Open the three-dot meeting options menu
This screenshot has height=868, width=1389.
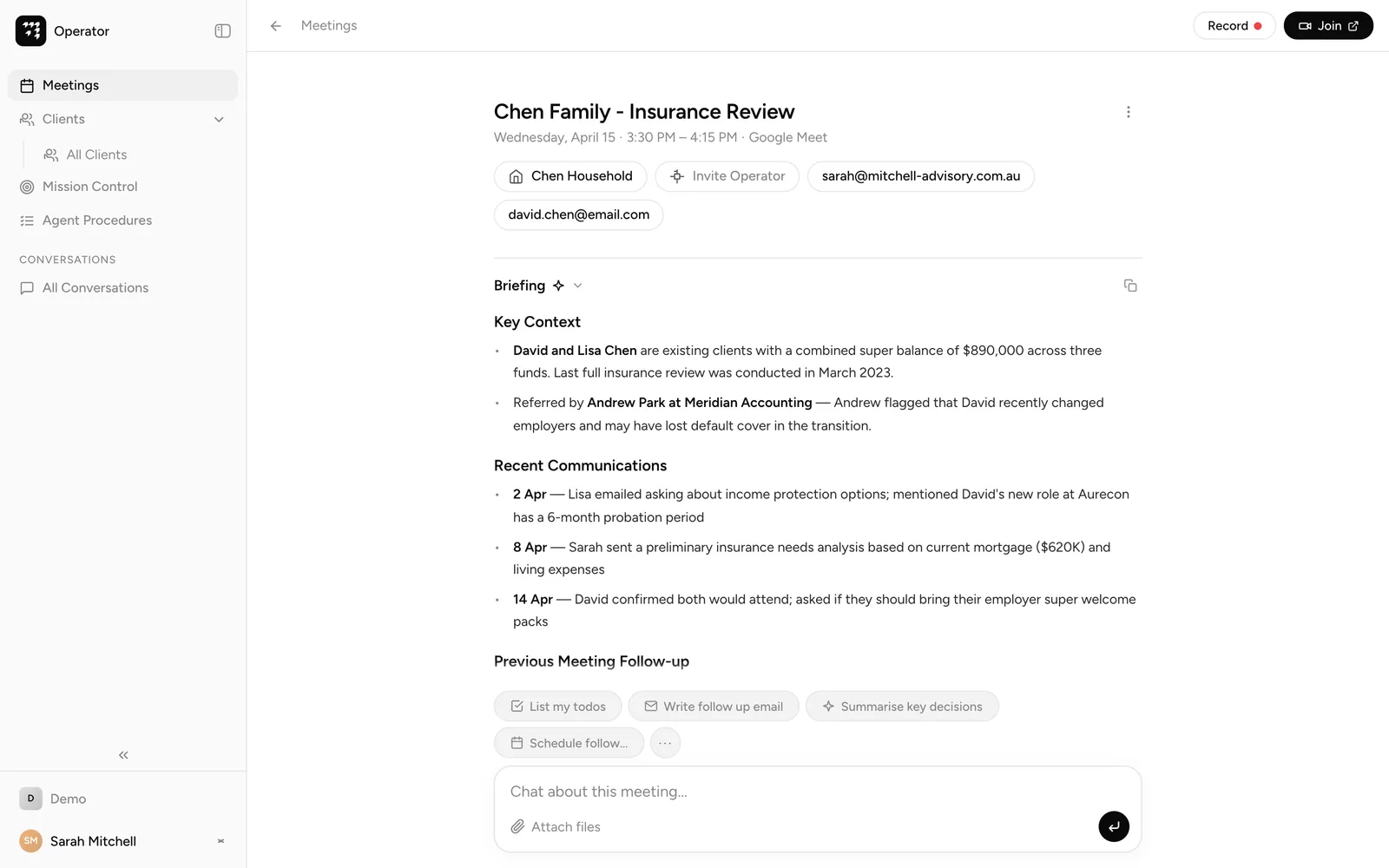pyautogui.click(x=1128, y=112)
